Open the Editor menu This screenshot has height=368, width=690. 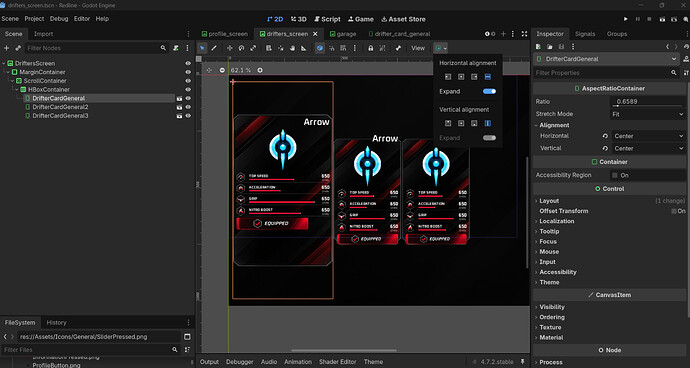(x=82, y=19)
